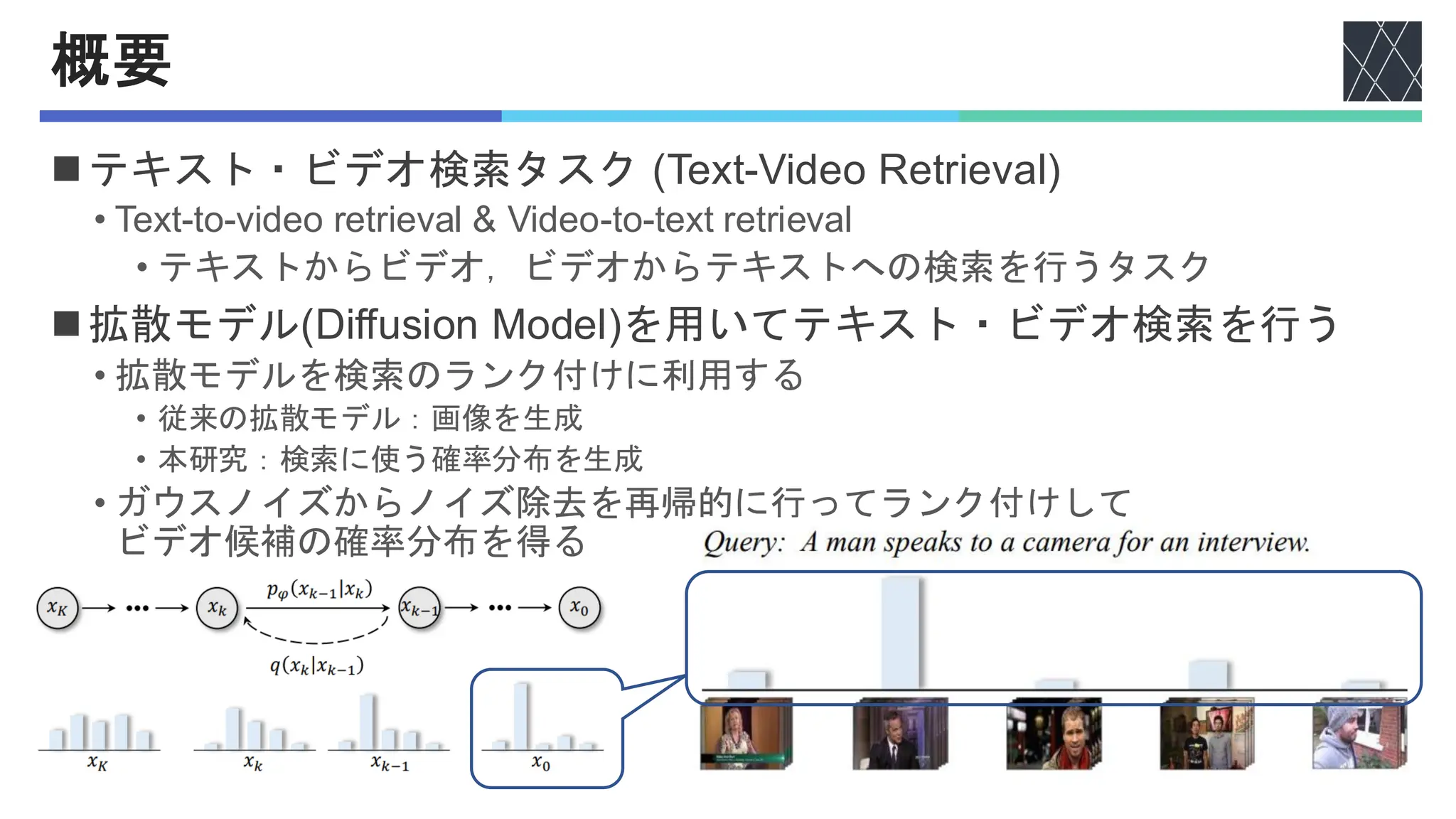Image resolution: width=1456 pixels, height=819 pixels.
Task: Click the blonde woman video thumbnail
Action: [x=744, y=734]
